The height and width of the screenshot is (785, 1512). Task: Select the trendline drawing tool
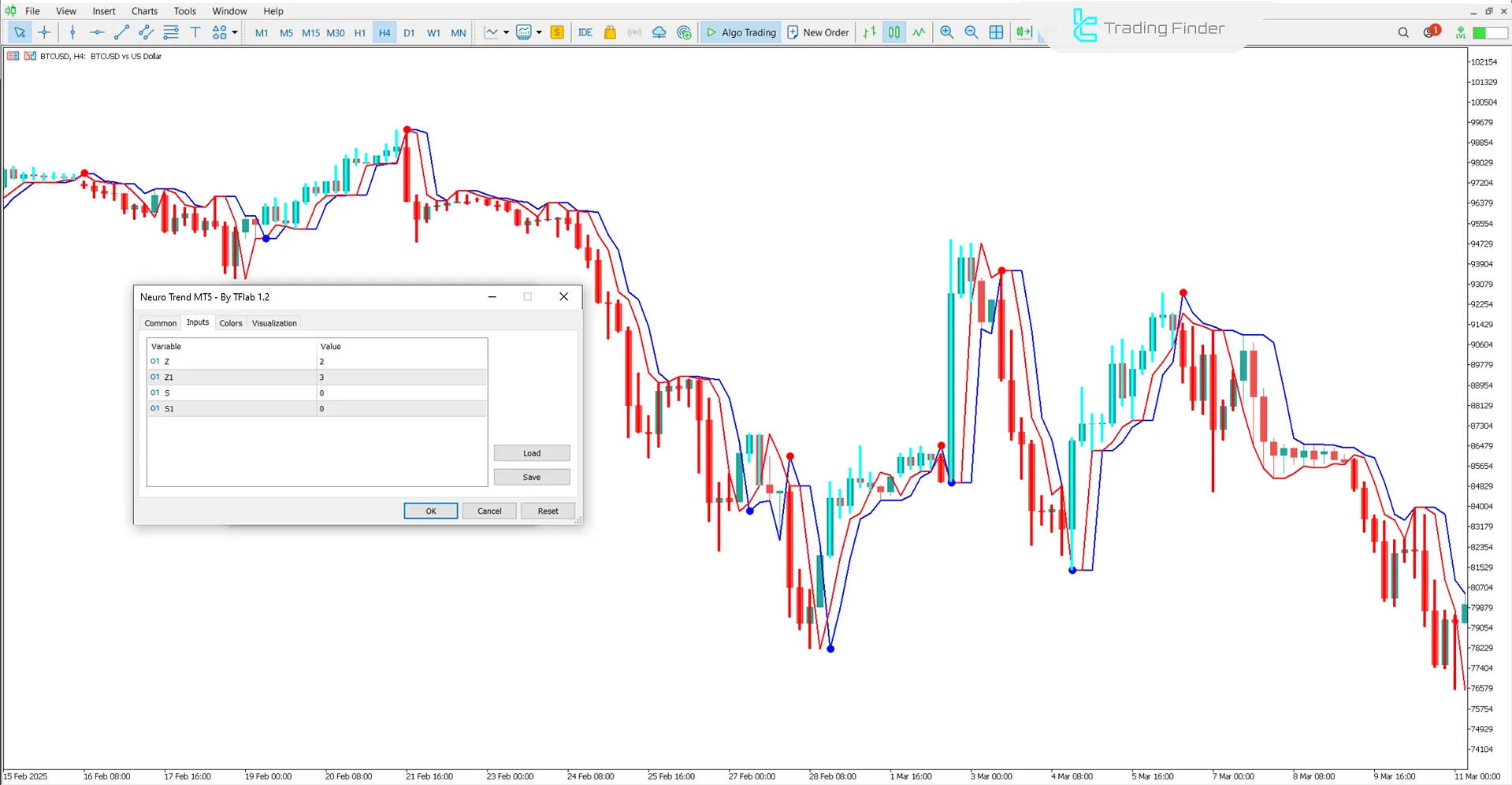point(121,32)
